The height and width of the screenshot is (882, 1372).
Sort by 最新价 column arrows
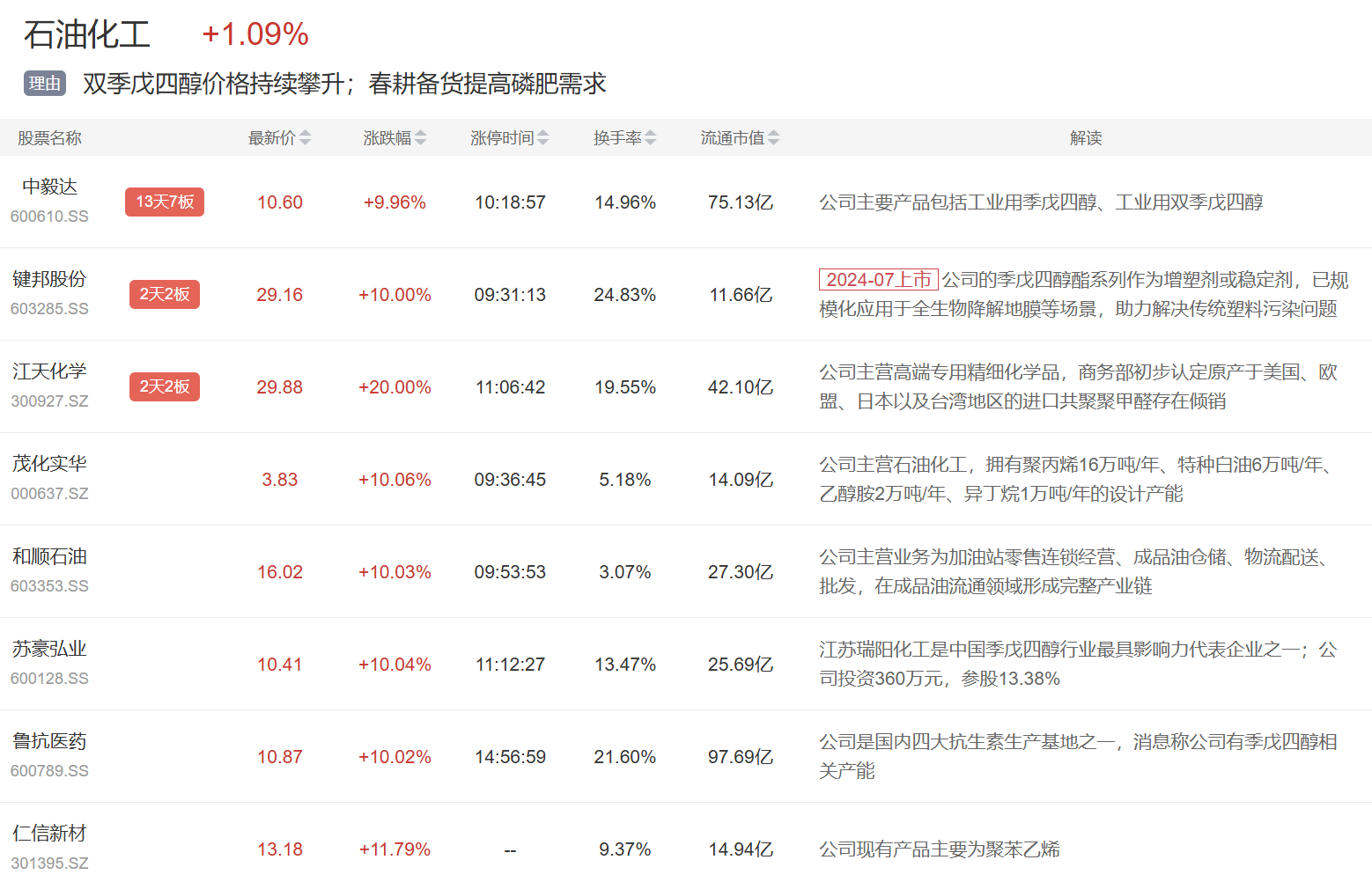point(305,138)
